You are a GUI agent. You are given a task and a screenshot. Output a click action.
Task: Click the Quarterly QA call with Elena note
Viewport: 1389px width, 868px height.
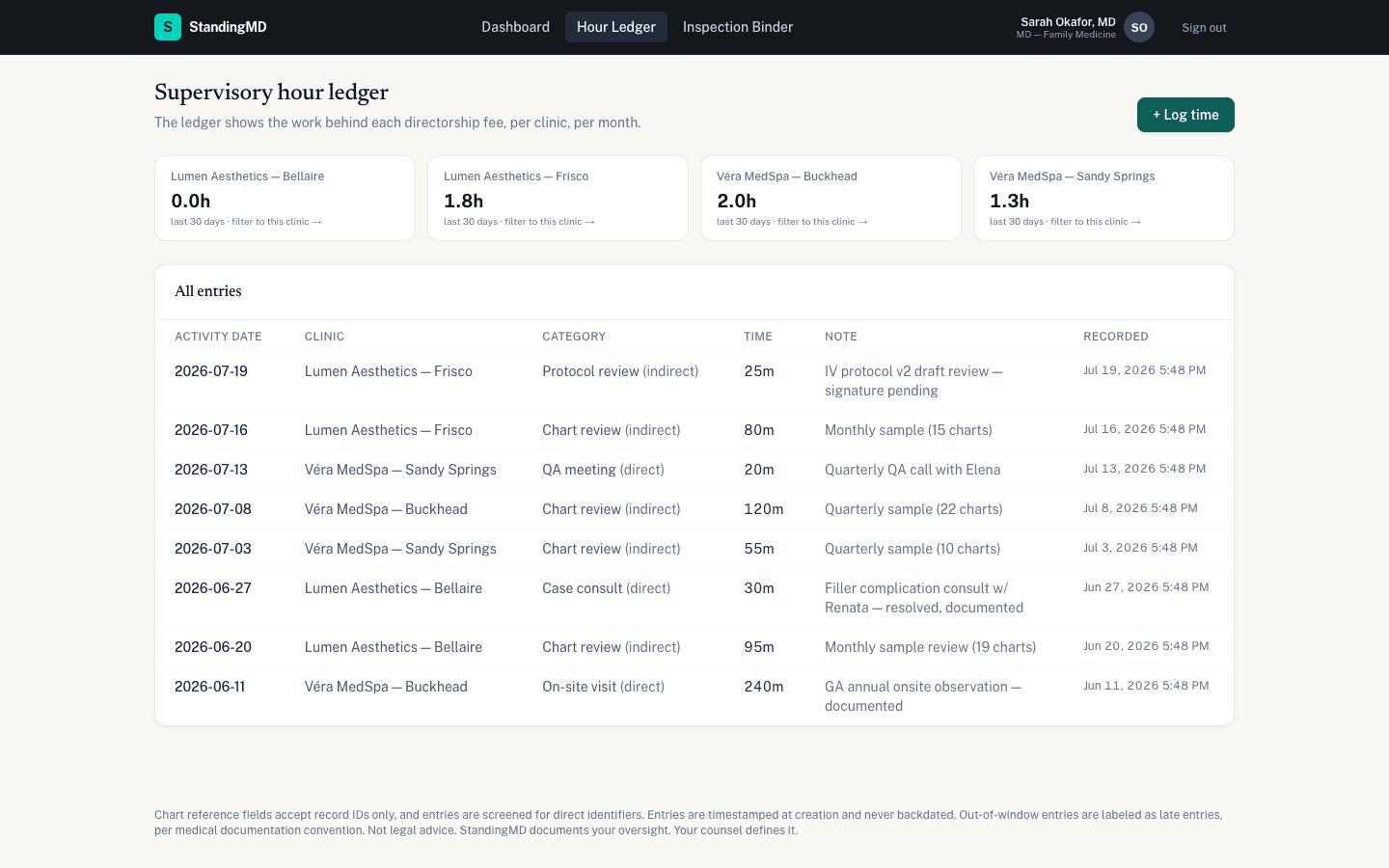(x=912, y=470)
